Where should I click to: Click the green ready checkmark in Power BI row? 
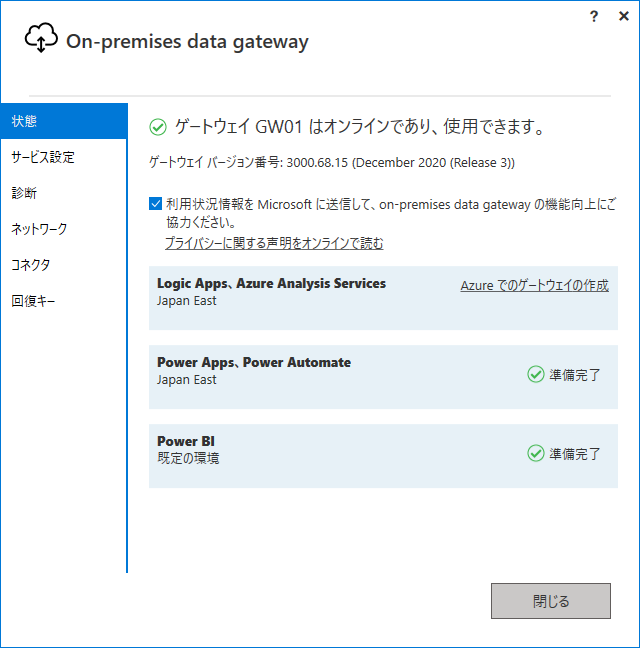[x=535, y=453]
